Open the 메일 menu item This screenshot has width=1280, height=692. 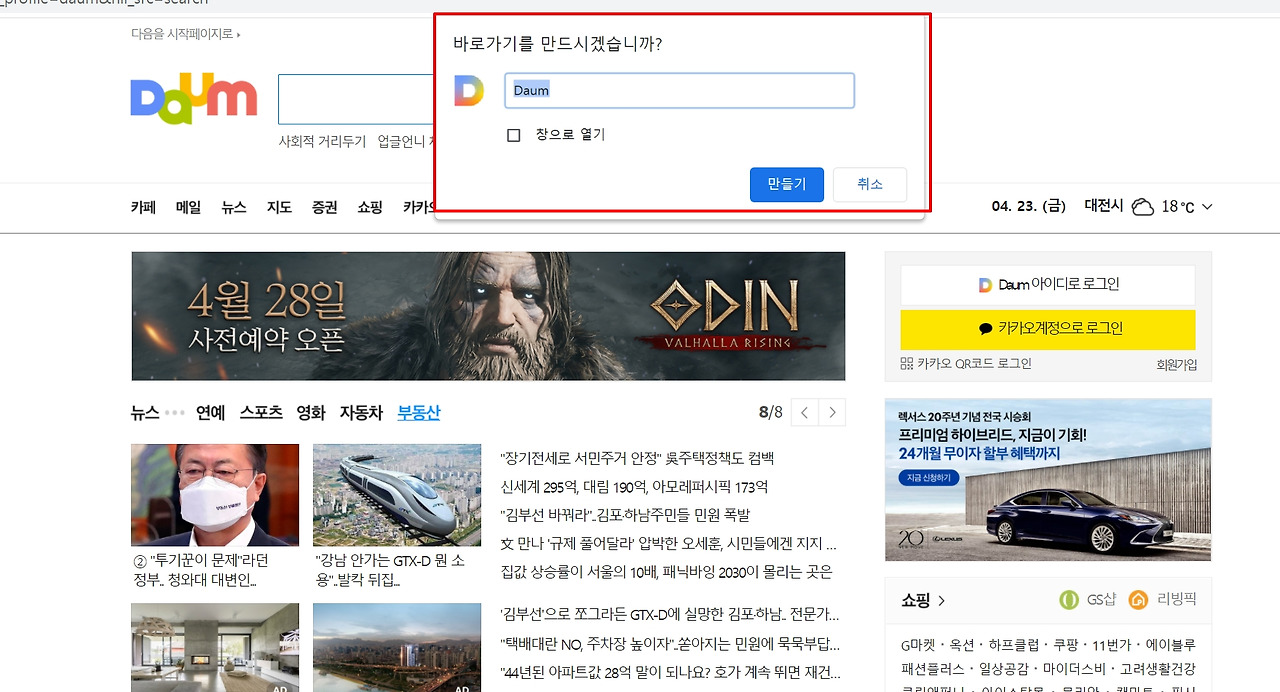pyautogui.click(x=187, y=207)
